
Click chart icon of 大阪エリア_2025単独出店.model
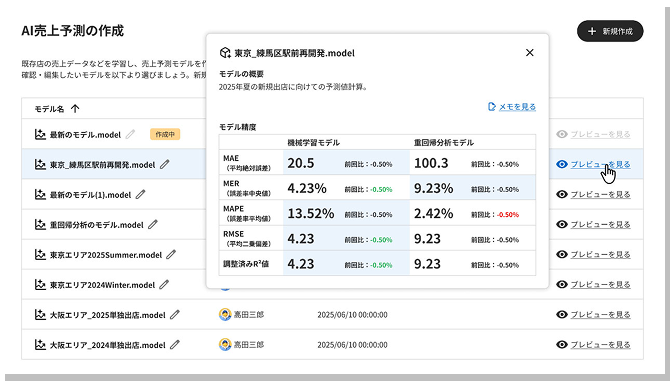(40, 315)
